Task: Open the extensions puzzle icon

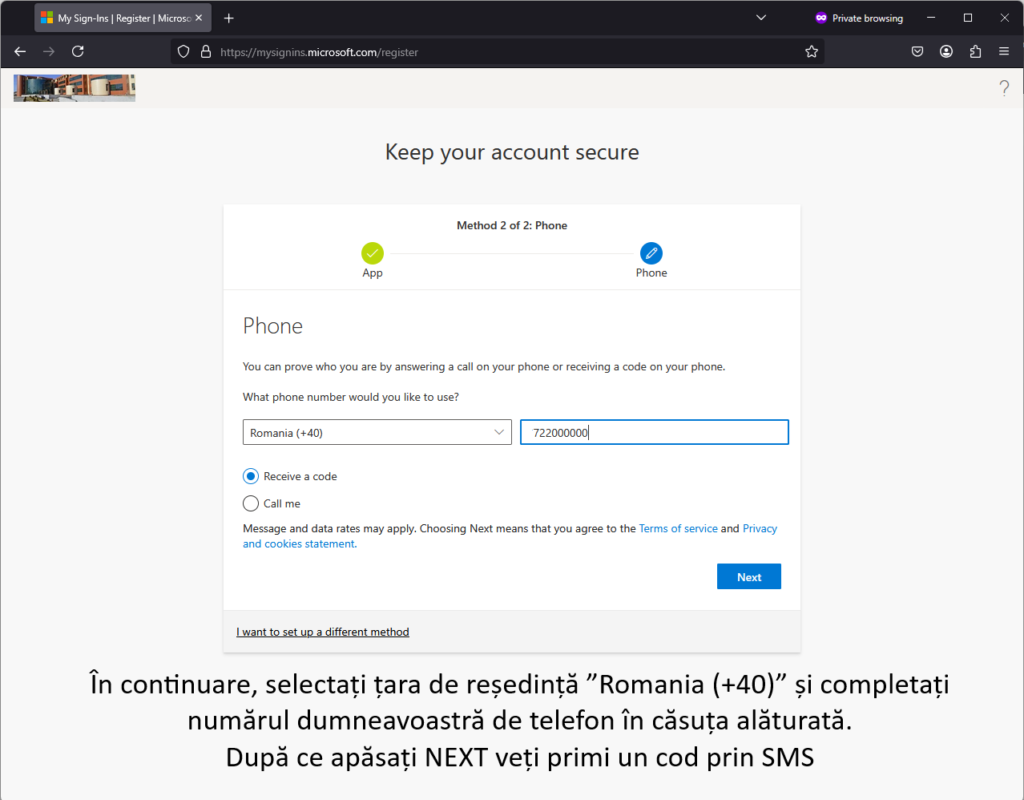Action: point(975,52)
